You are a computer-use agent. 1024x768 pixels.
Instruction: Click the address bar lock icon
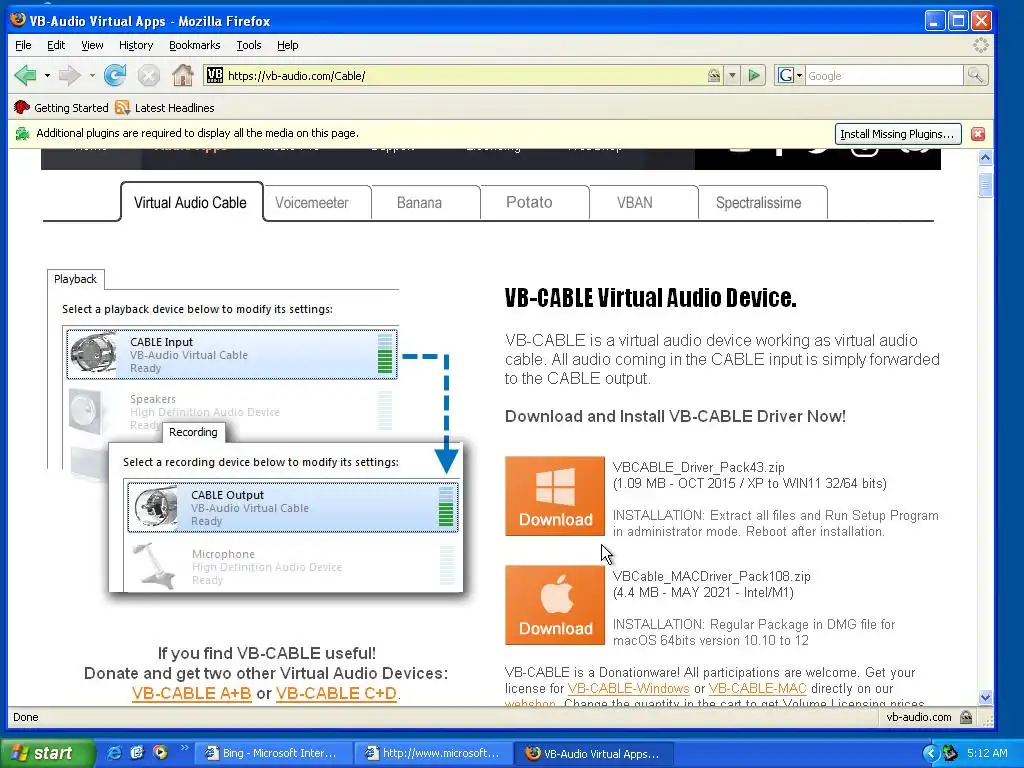[714, 76]
